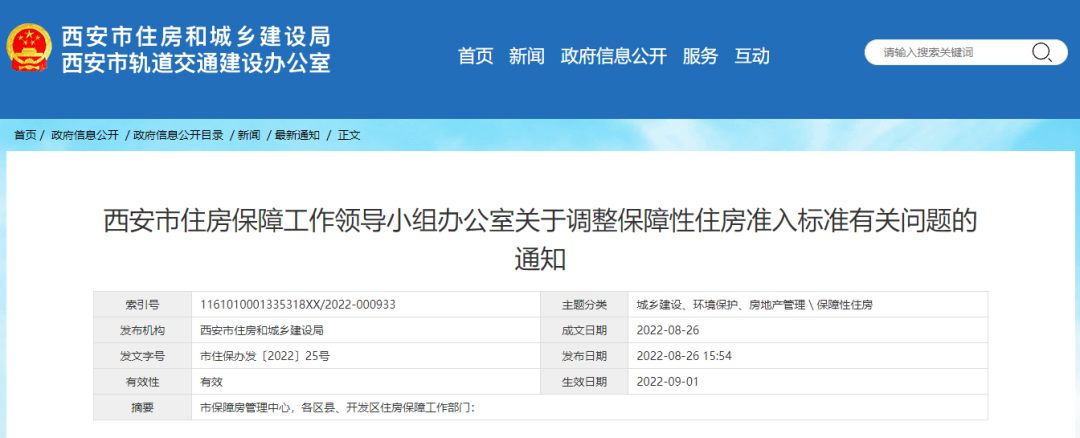
Task: Navigate to 最新通知 in the breadcrumb
Action: [x=297, y=135]
